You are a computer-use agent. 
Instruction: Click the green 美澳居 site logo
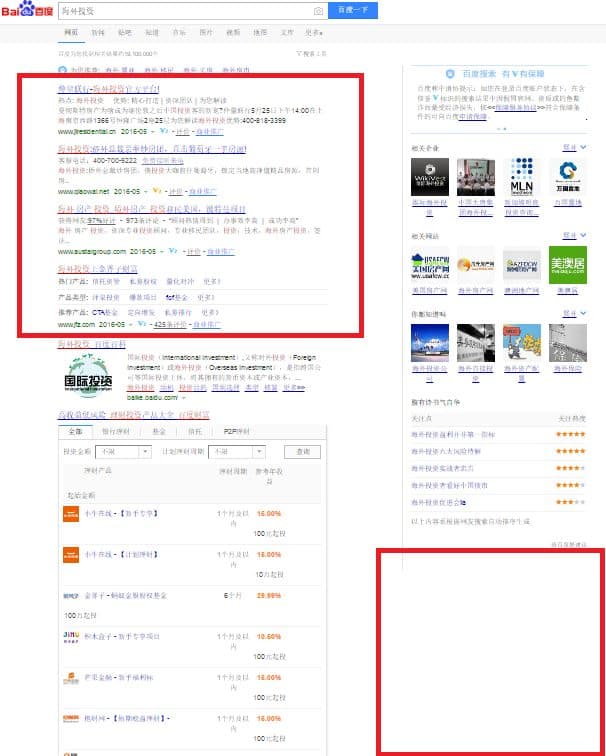pos(568,265)
